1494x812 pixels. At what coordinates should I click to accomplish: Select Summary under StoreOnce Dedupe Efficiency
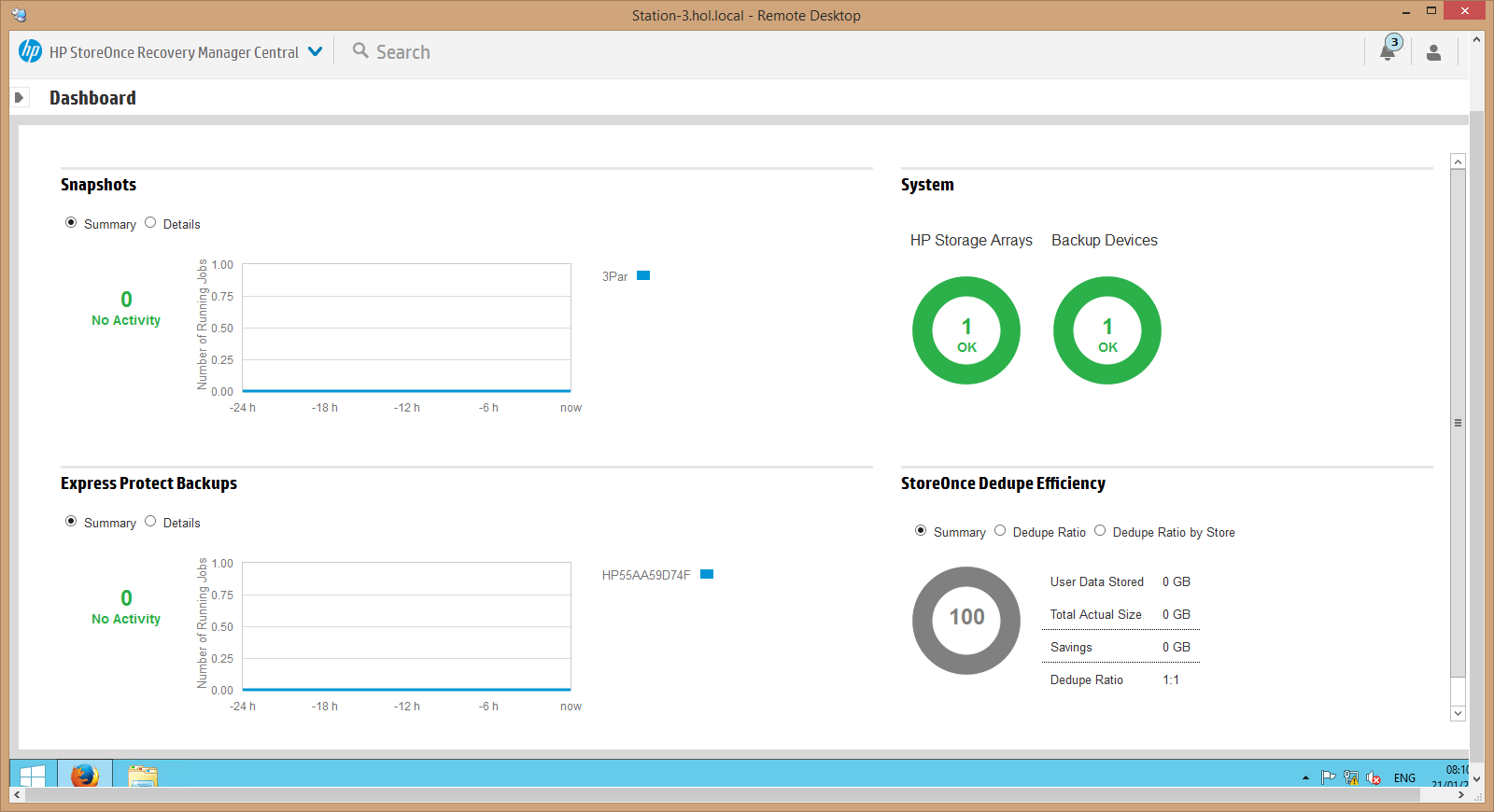pyautogui.click(x=921, y=530)
